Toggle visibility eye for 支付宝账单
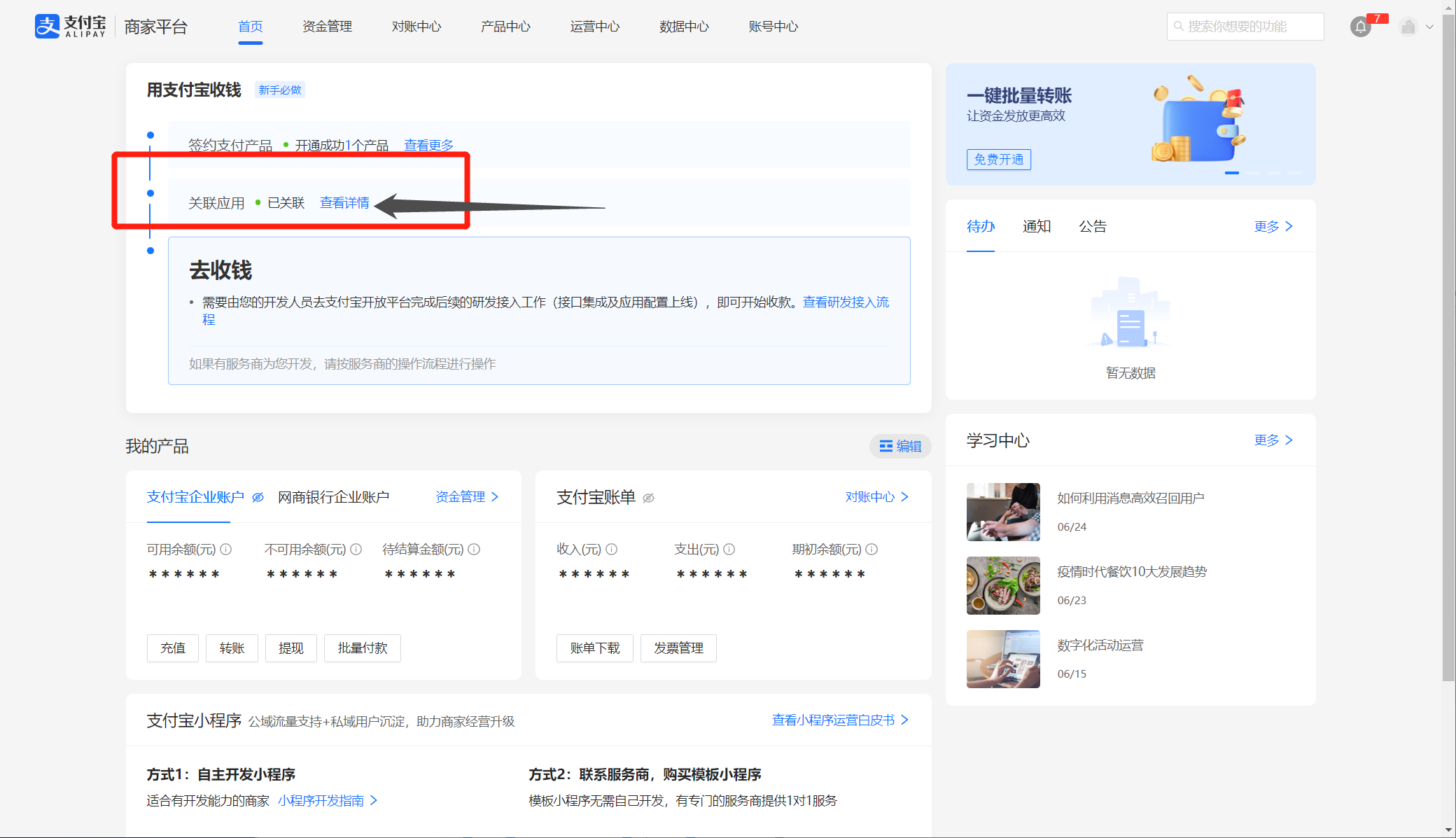Viewport: 1456px width, 838px height. pos(649,498)
